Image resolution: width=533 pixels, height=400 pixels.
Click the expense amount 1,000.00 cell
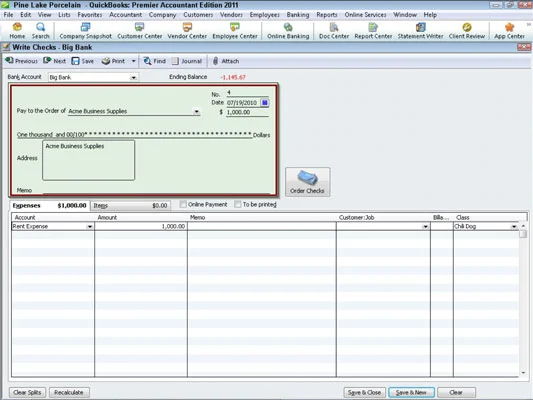[141, 226]
